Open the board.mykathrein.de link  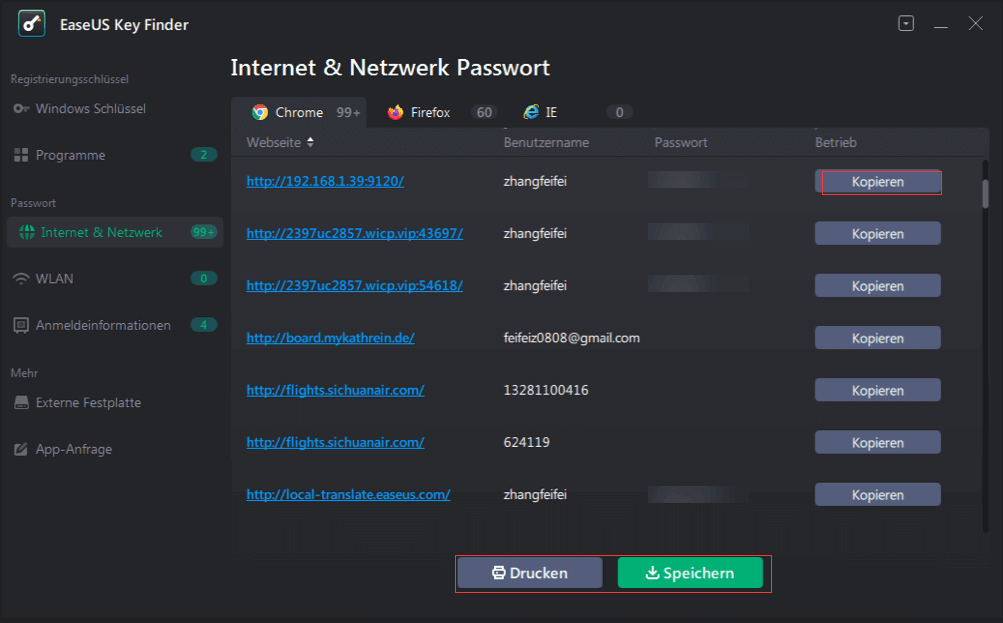(330, 338)
